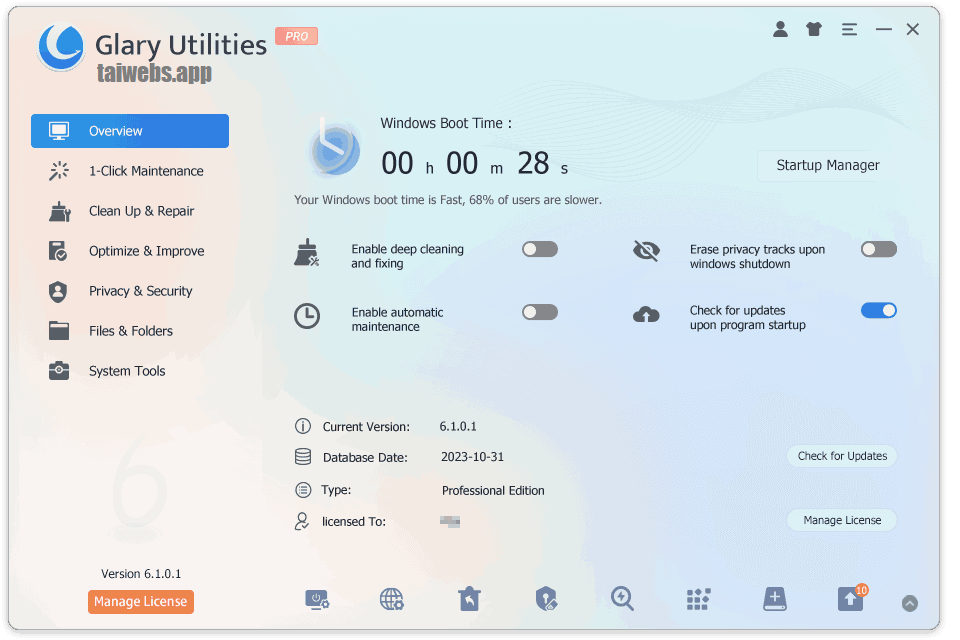Click the Startup Manager button

(x=827, y=165)
